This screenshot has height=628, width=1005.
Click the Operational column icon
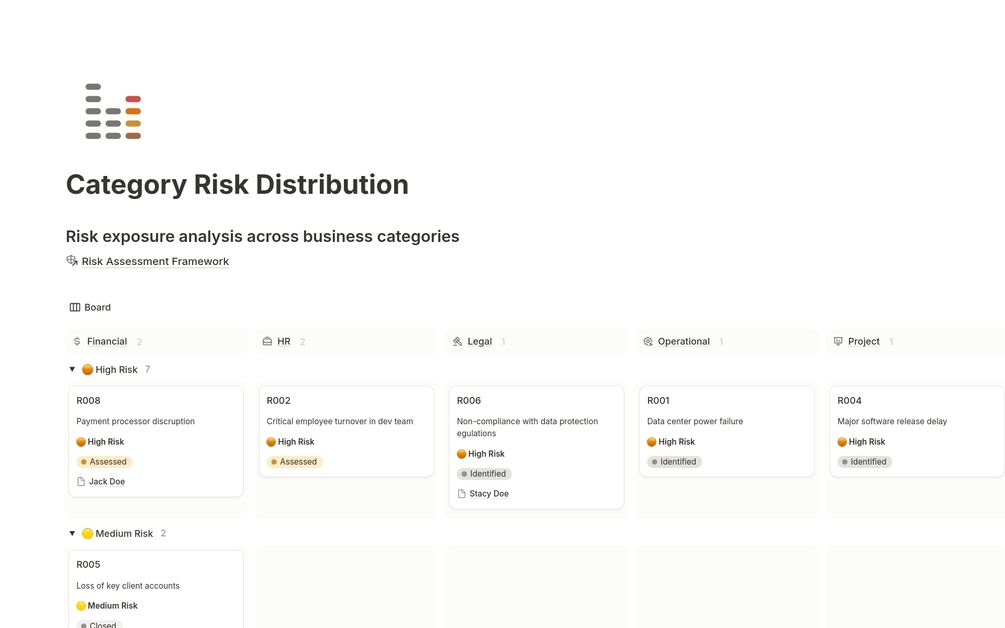648,341
